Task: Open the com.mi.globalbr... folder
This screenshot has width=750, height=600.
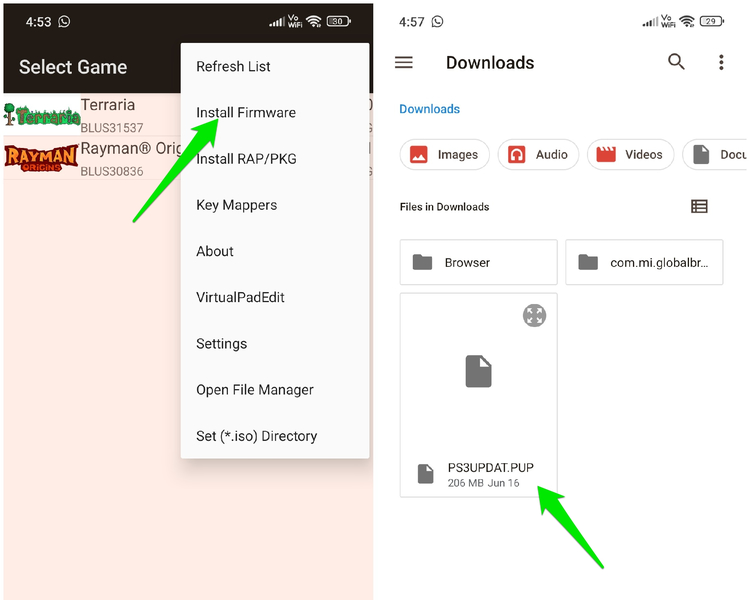Action: point(644,262)
